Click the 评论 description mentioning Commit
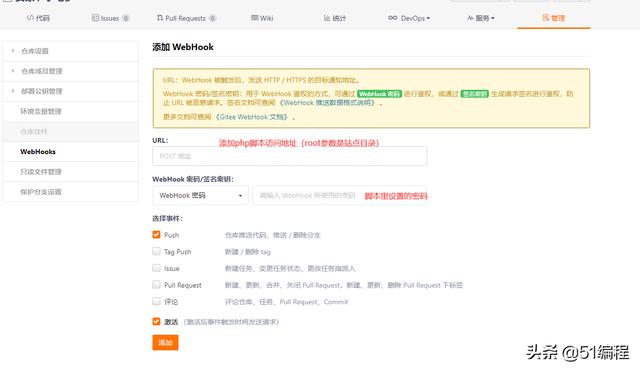The height and width of the screenshot is (371, 640). click(287, 302)
